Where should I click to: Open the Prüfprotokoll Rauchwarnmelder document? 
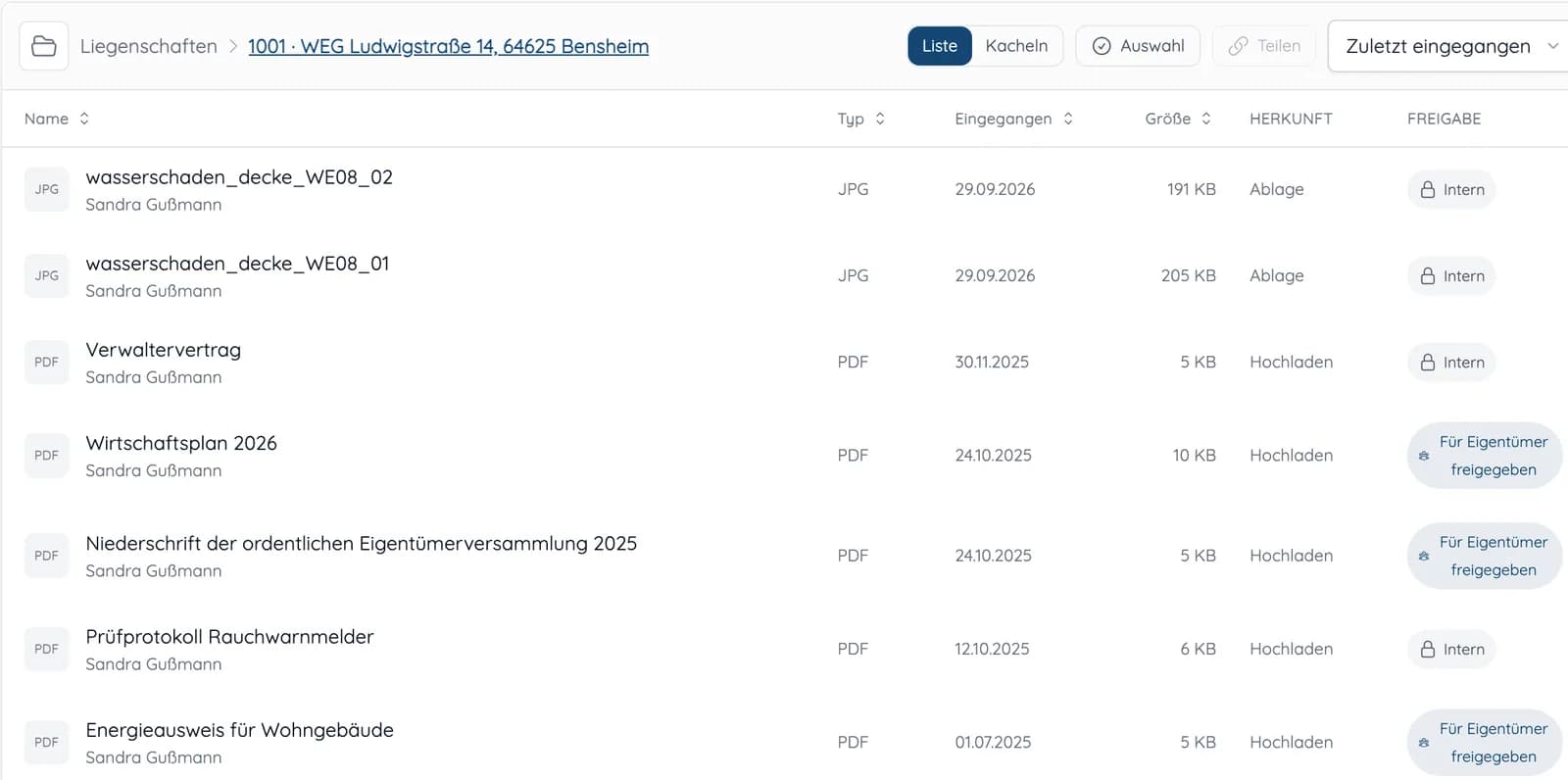coord(229,637)
